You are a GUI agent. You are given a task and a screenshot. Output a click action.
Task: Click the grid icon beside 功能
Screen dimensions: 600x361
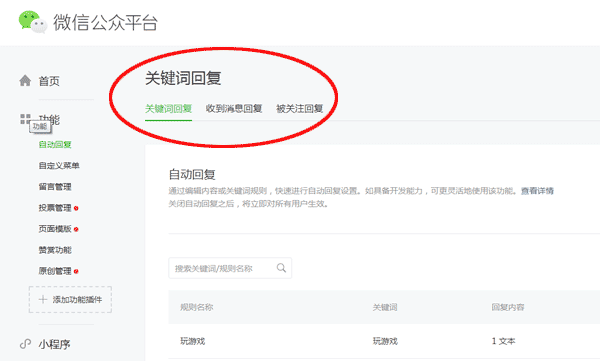point(25,119)
